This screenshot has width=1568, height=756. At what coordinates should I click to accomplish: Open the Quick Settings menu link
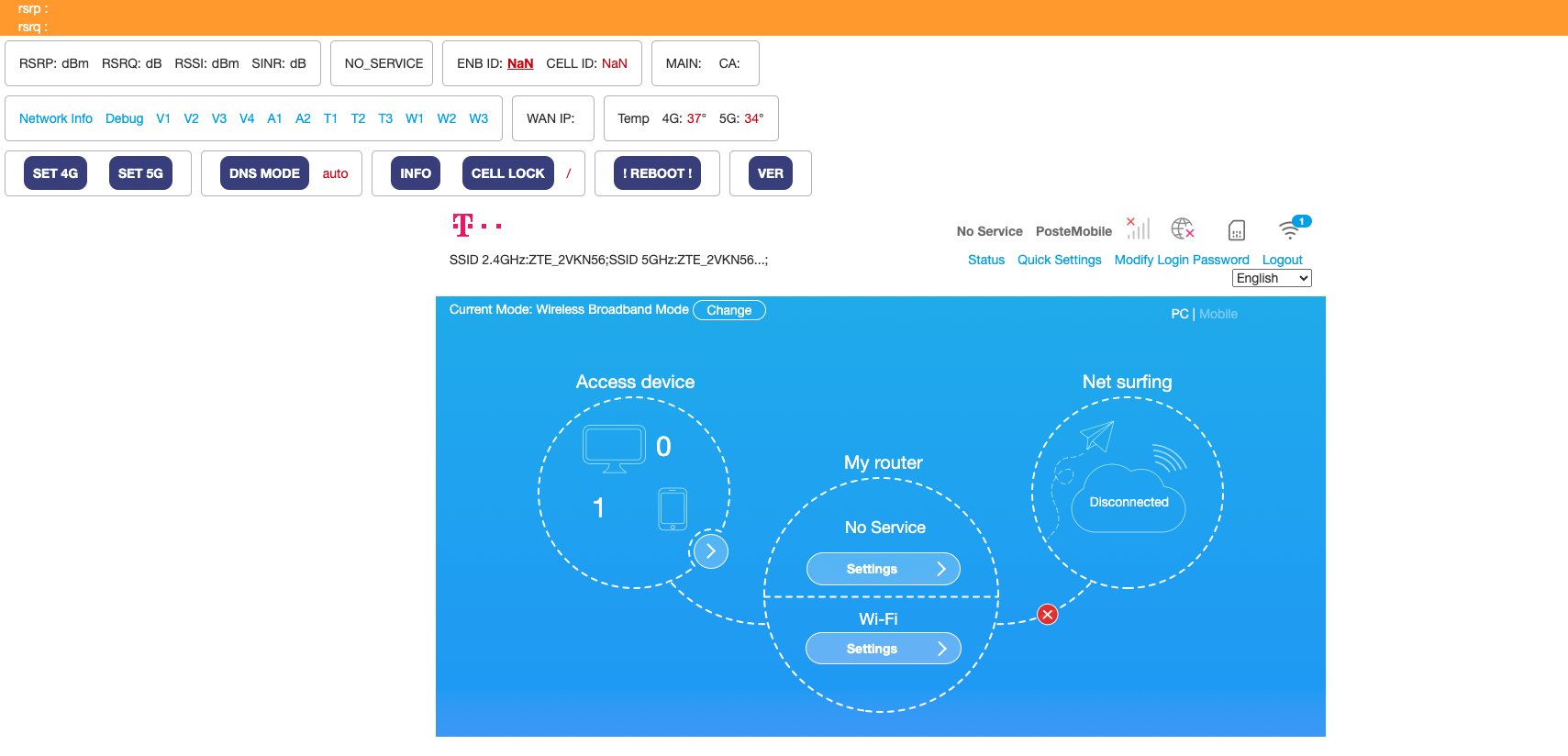pyautogui.click(x=1059, y=260)
